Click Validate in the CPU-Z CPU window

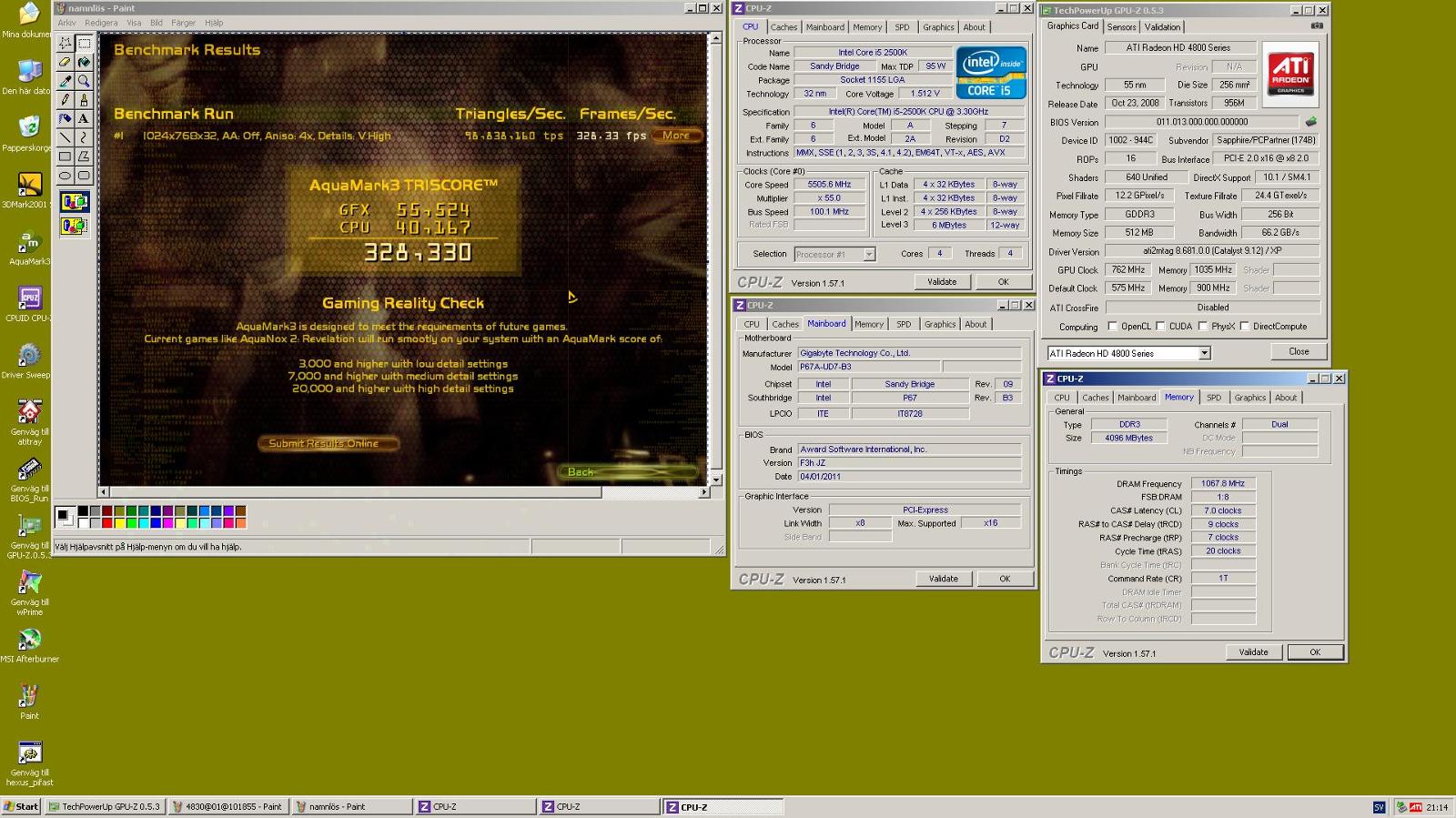point(942,282)
